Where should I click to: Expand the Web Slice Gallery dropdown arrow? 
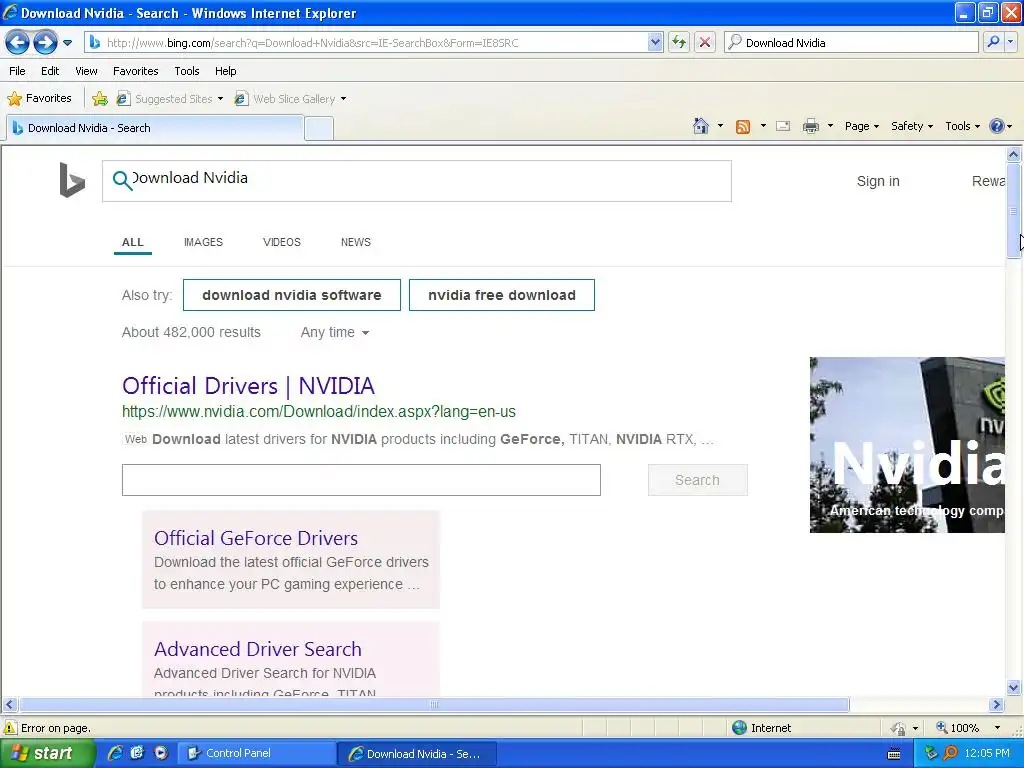(x=344, y=99)
